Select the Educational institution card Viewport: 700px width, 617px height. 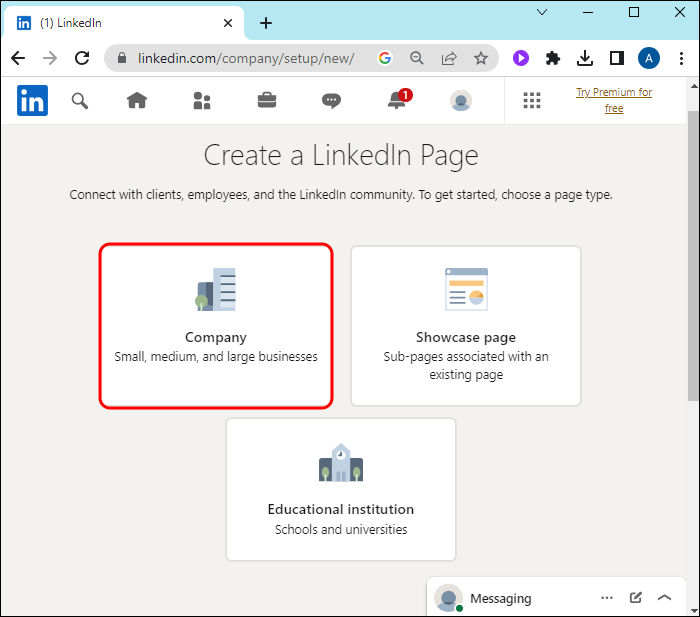(341, 489)
